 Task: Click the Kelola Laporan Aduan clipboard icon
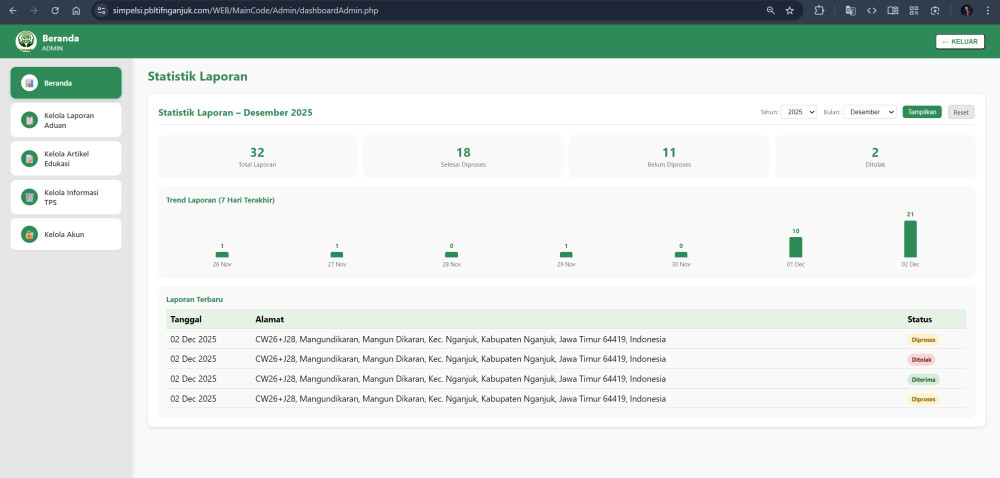[30, 120]
